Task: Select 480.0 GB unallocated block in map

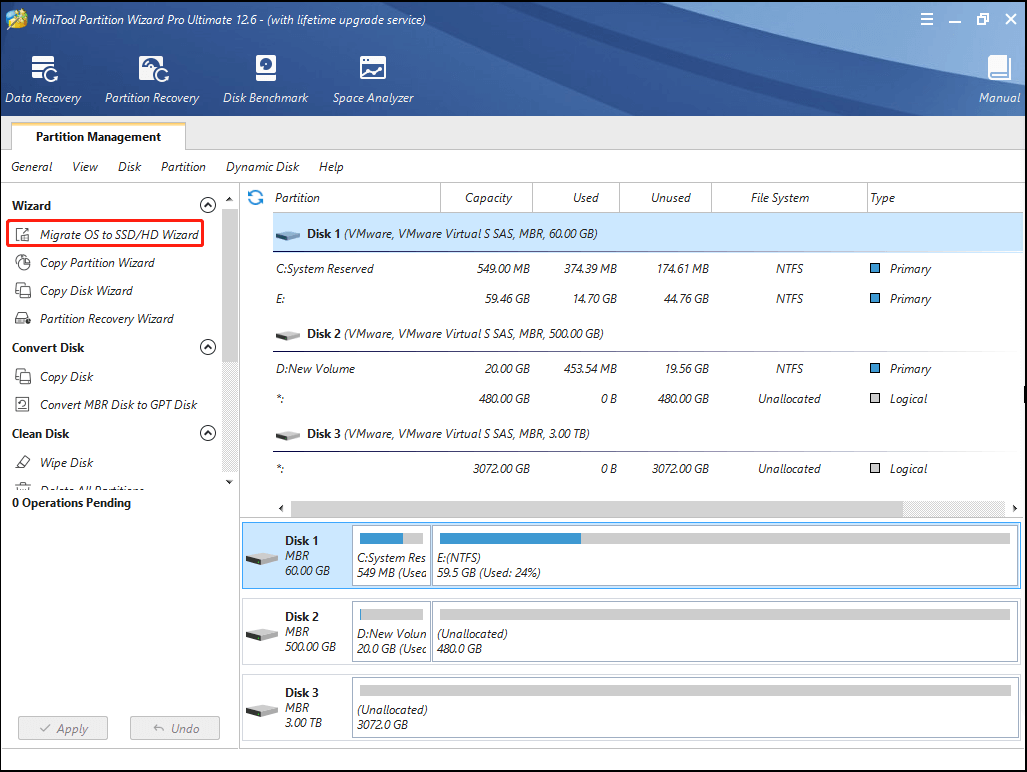Action: (725, 632)
